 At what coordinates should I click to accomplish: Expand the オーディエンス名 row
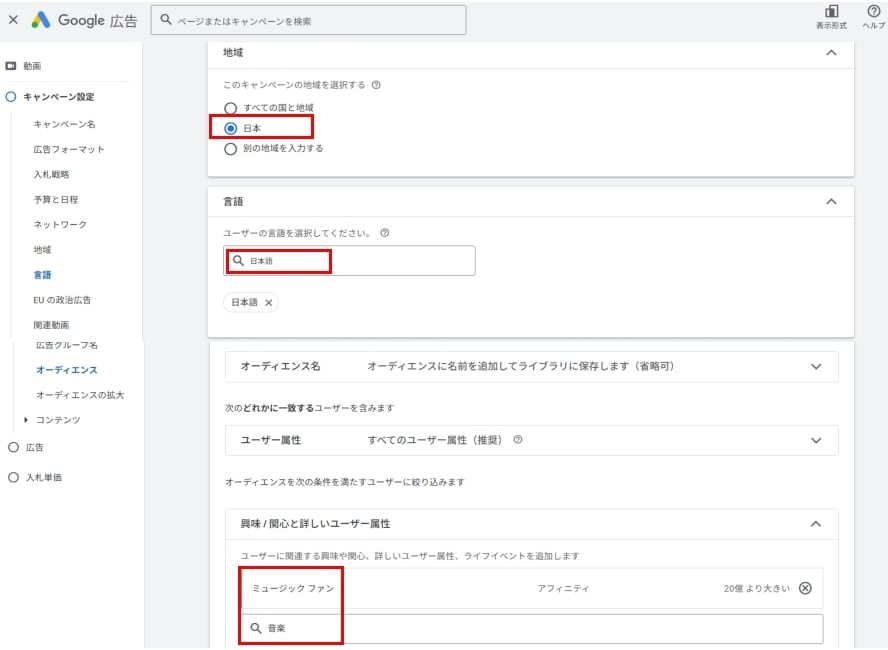click(x=531, y=366)
